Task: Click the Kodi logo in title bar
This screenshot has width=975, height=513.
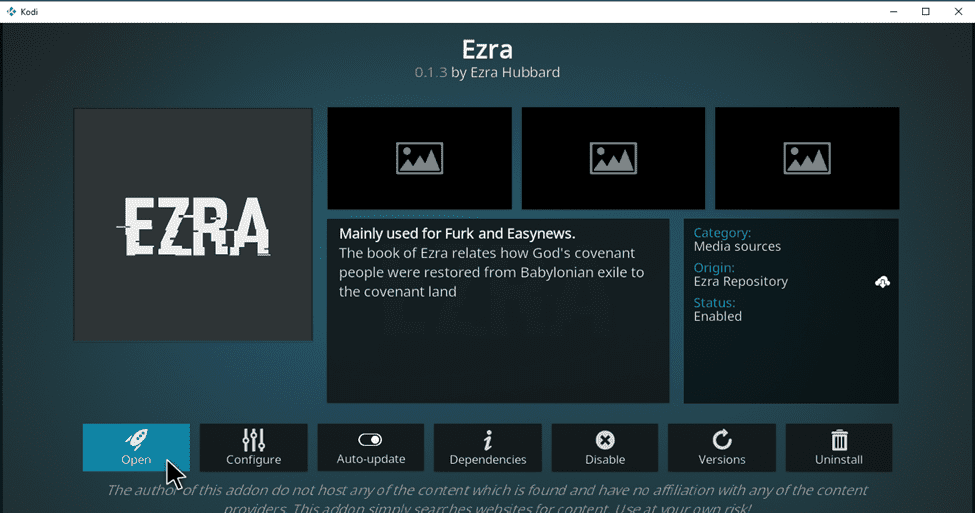Action: point(11,11)
